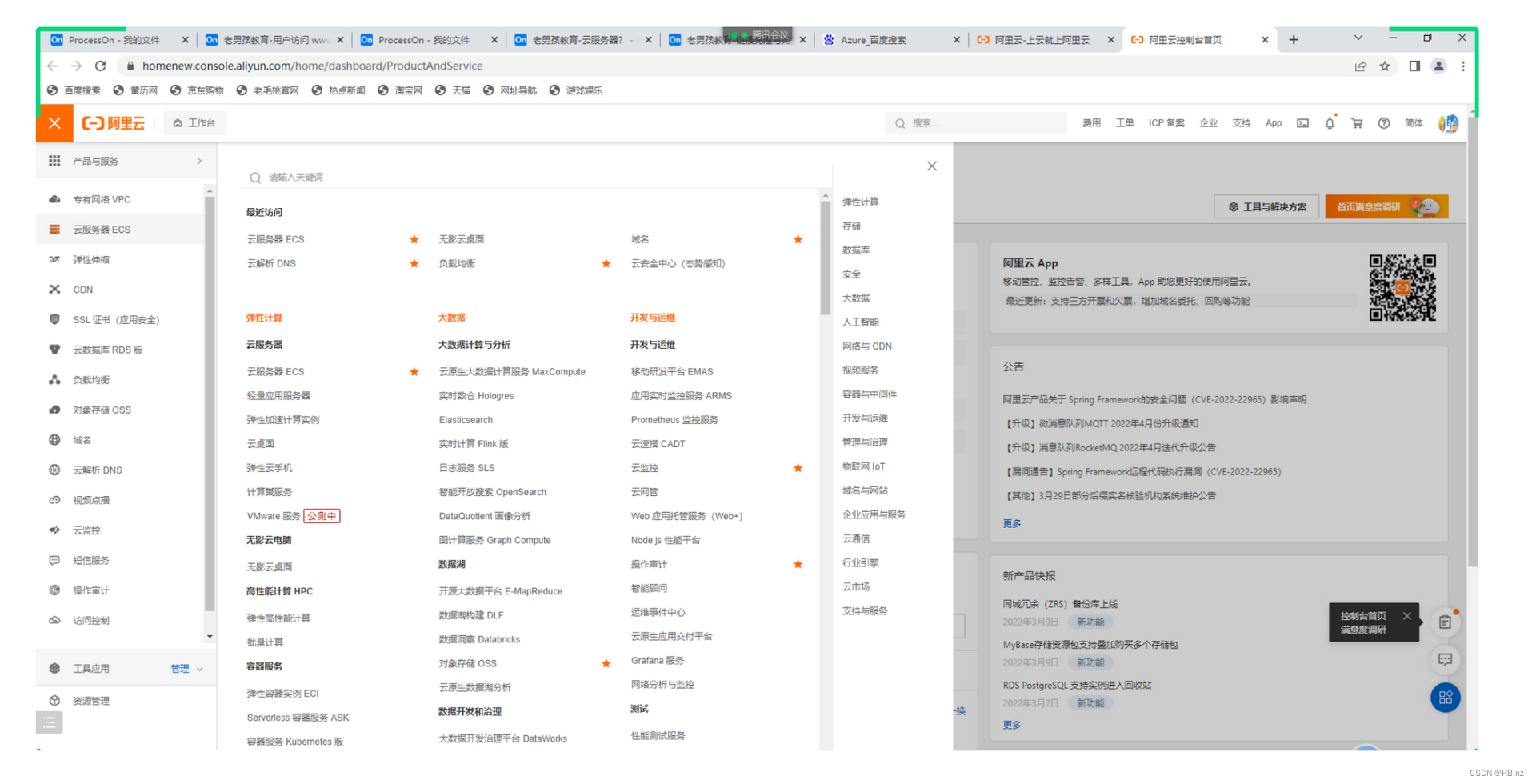The width and height of the screenshot is (1536, 784).
Task: Click the 访问控制 sidebar icon
Action: coord(54,621)
